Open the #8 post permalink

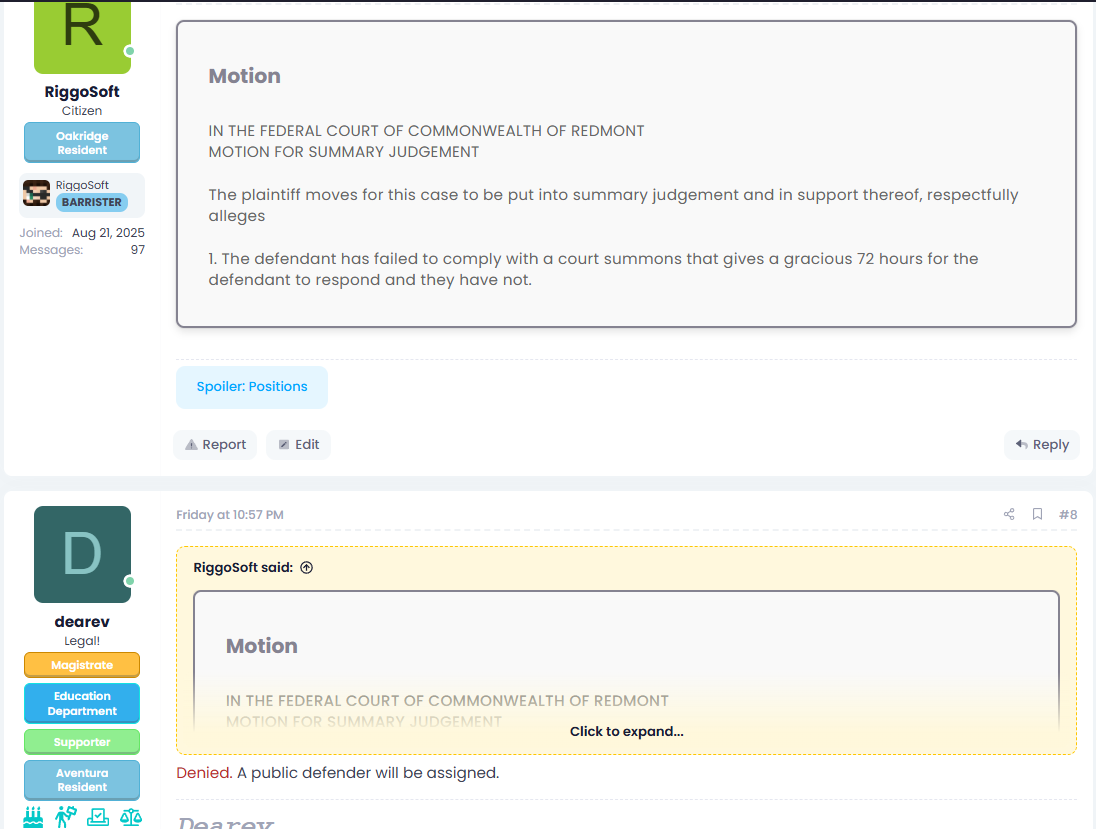pos(1068,514)
